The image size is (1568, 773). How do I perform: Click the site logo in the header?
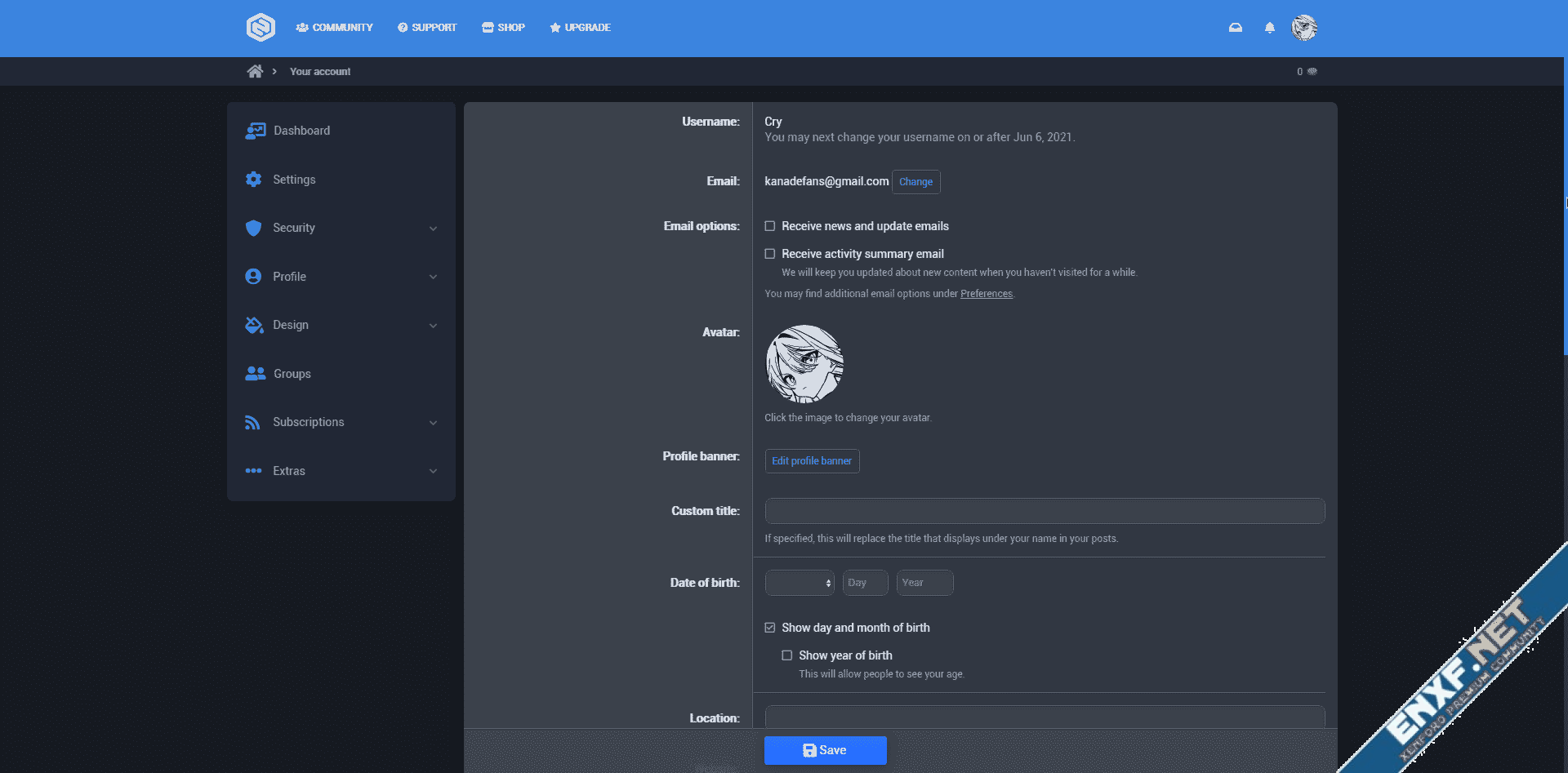(261, 28)
